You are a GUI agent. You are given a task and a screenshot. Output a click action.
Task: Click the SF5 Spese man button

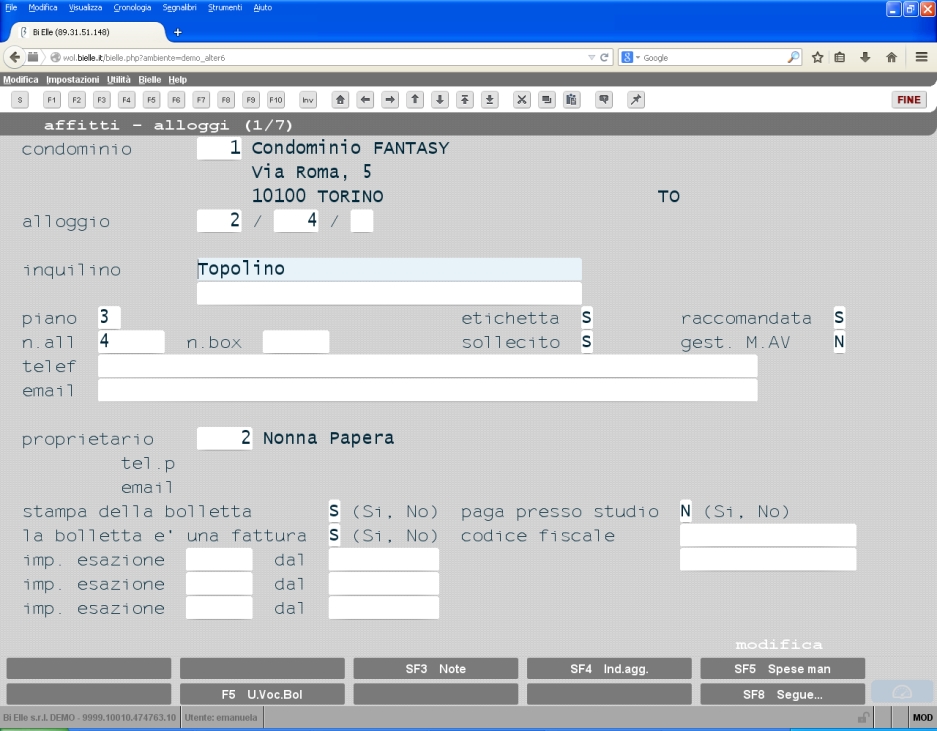(782, 669)
